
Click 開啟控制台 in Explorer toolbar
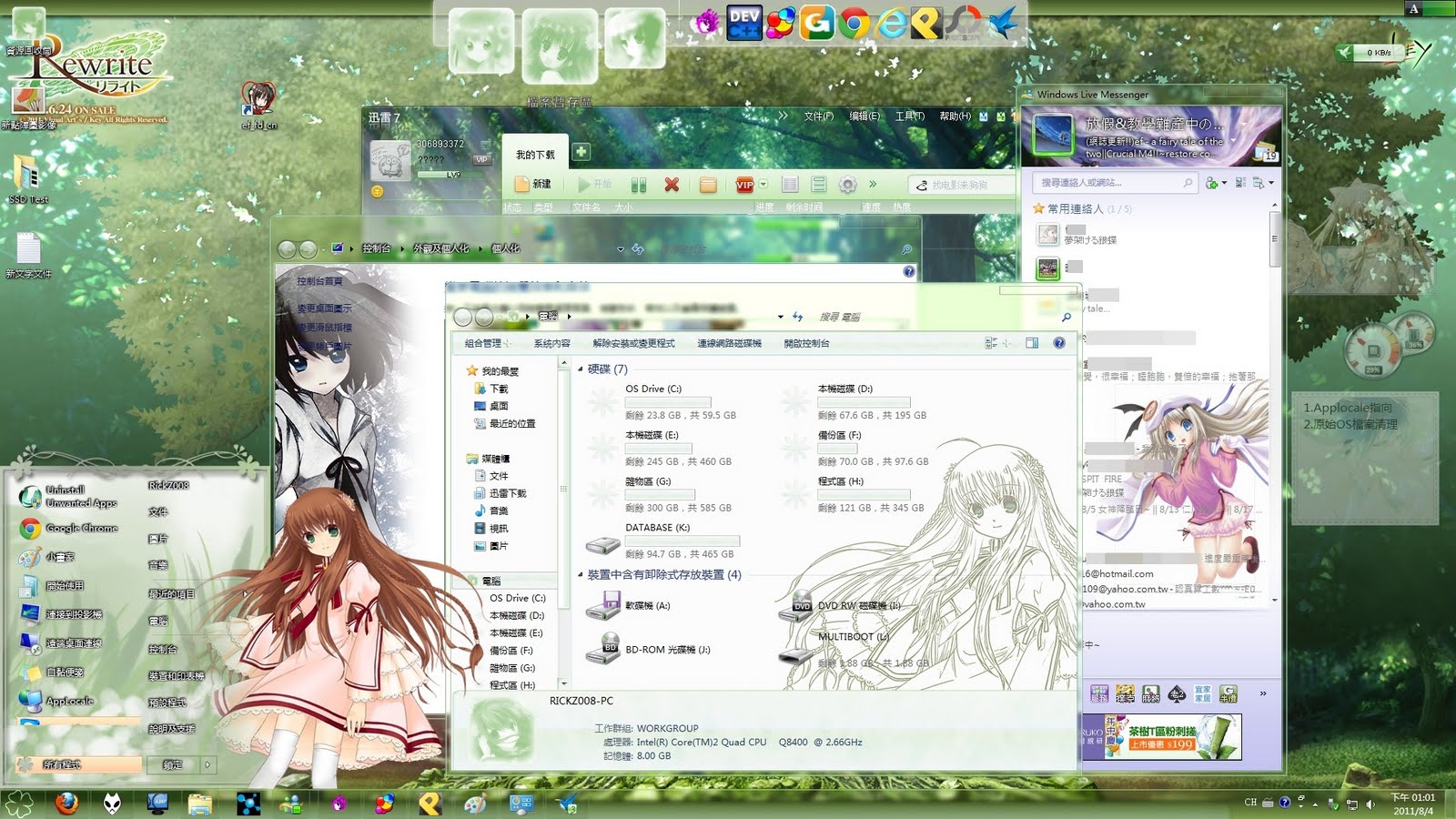[806, 344]
